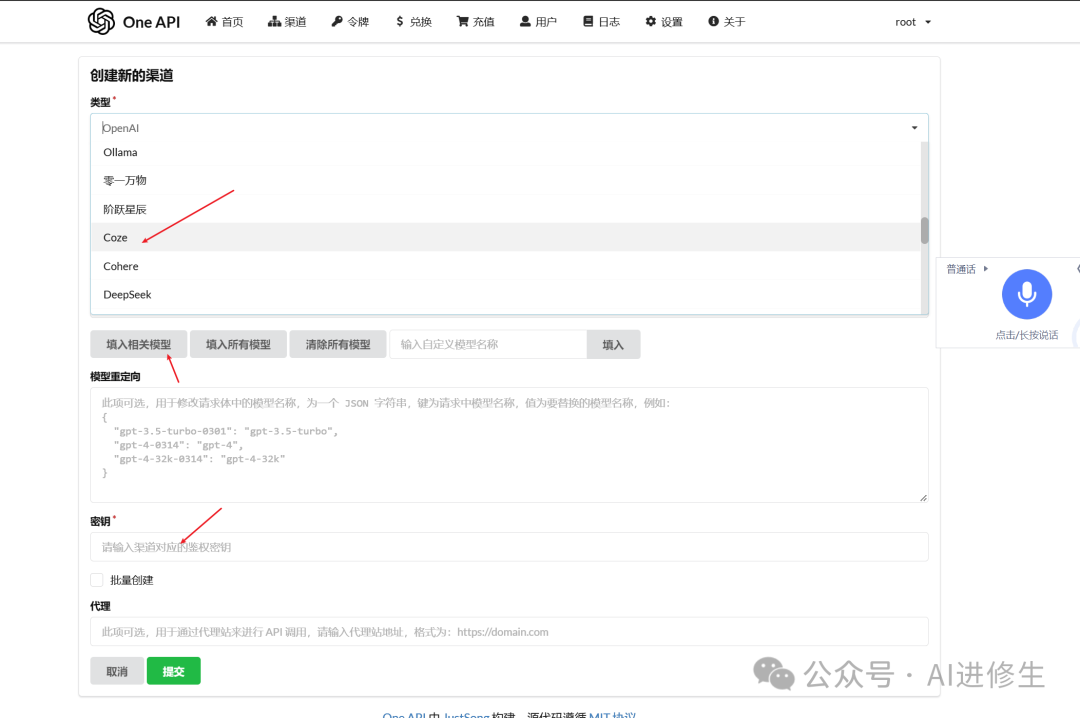Screen dimensions: 1080x718
Task: Toggle the 批量创建 checkbox
Action: (97, 580)
